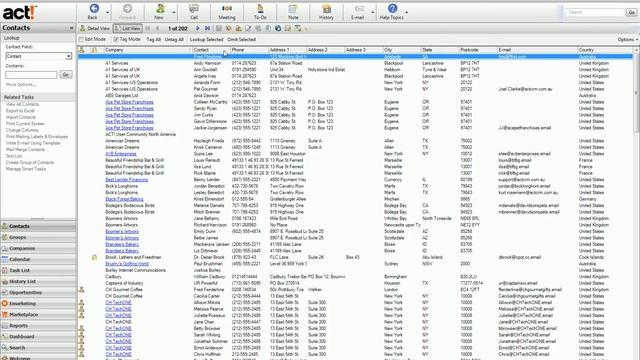This screenshot has height=360, width=640.
Task: Click the Excel export icon in small toolbar
Action: [x=298, y=28]
